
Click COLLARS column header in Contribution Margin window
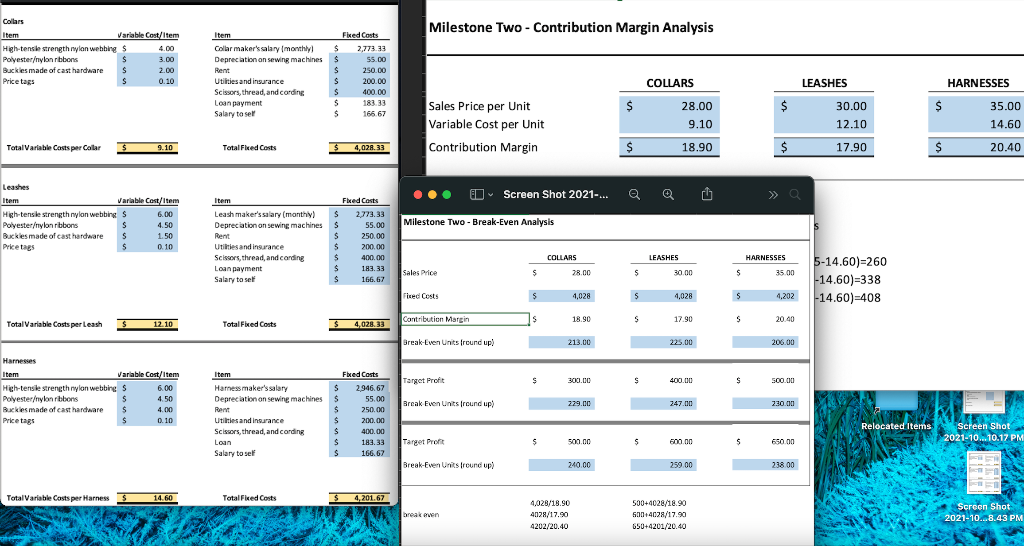pos(670,83)
